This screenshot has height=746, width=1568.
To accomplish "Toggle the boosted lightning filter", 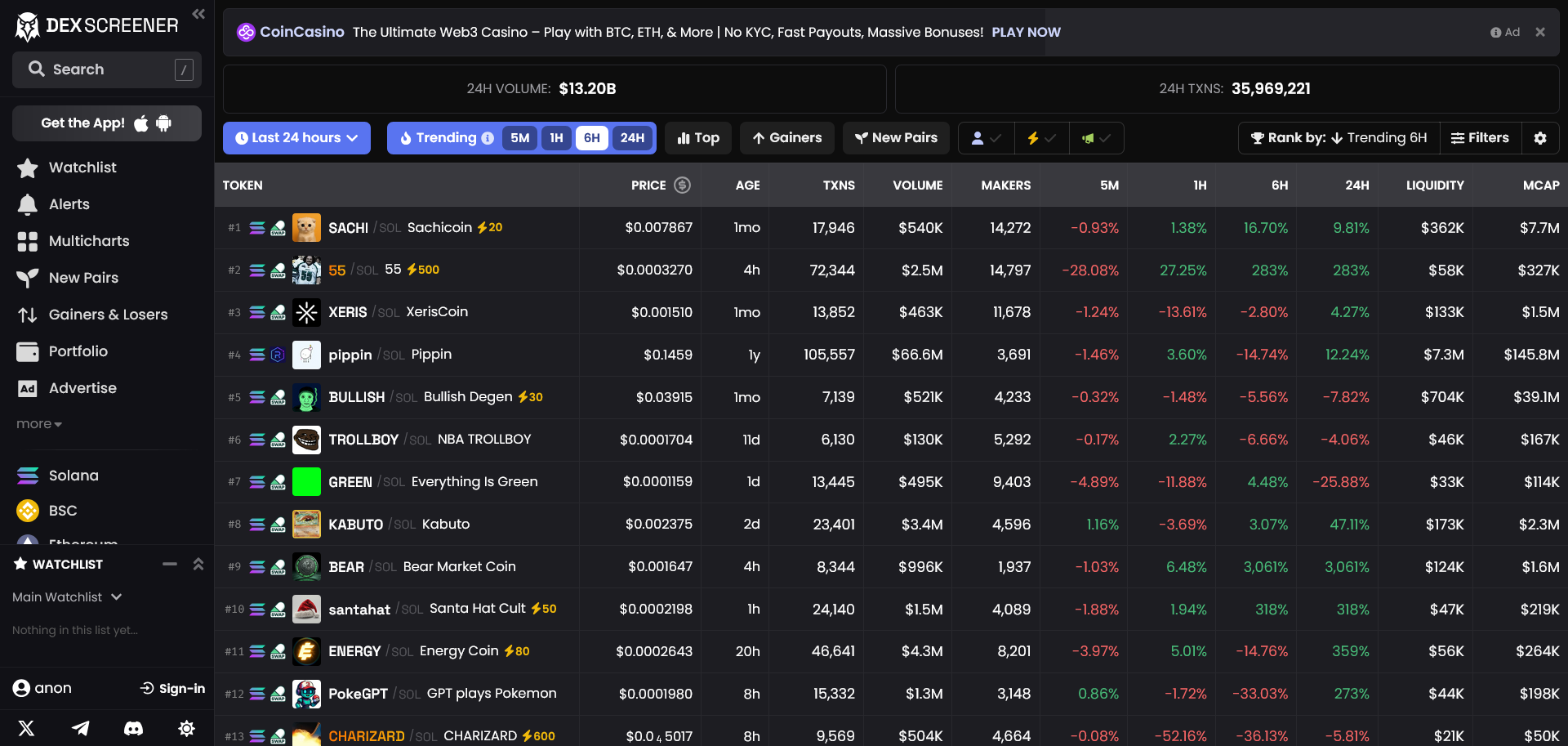I will click(1041, 138).
